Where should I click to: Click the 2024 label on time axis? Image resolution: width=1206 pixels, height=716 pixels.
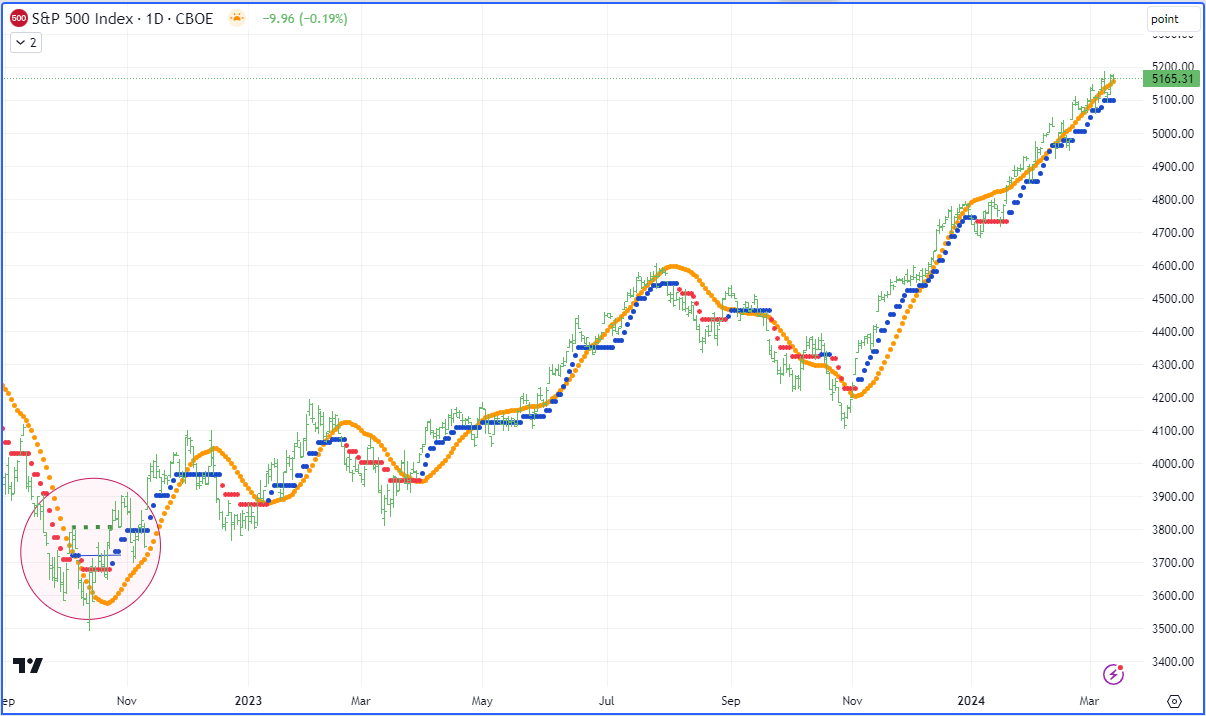[x=971, y=701]
